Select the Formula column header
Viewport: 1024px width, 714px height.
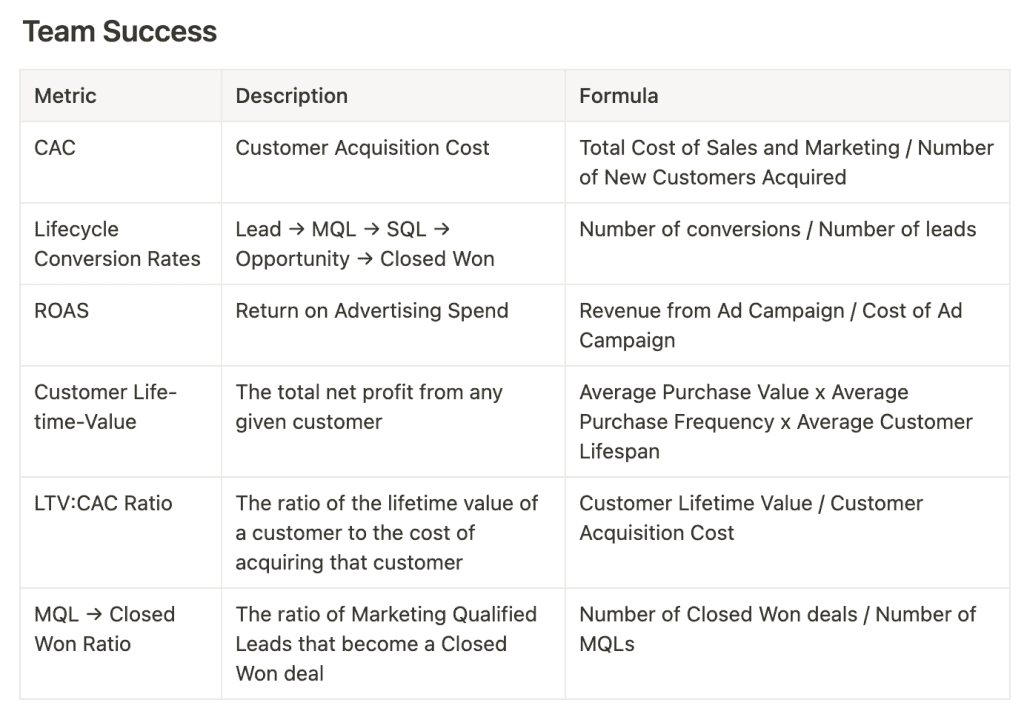tap(787, 95)
